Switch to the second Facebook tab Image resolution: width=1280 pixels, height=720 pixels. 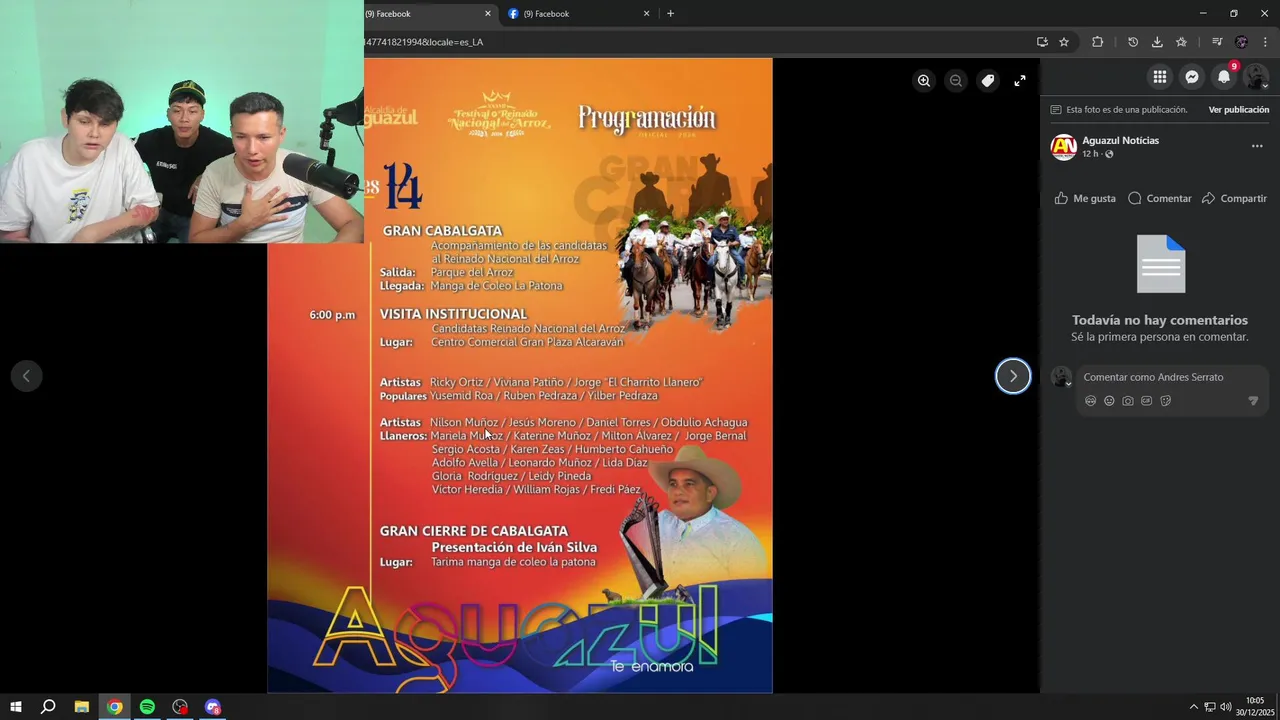click(x=578, y=14)
